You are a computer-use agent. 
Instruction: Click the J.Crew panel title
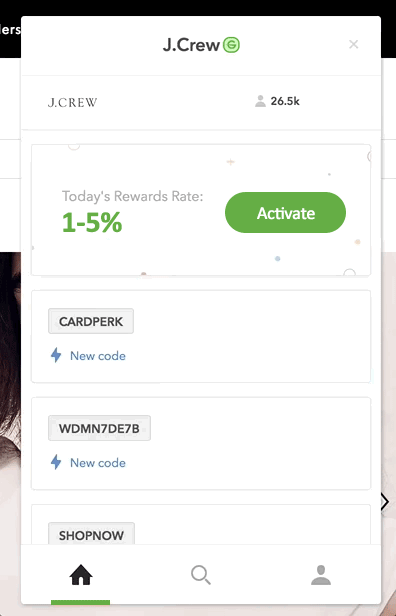191,45
